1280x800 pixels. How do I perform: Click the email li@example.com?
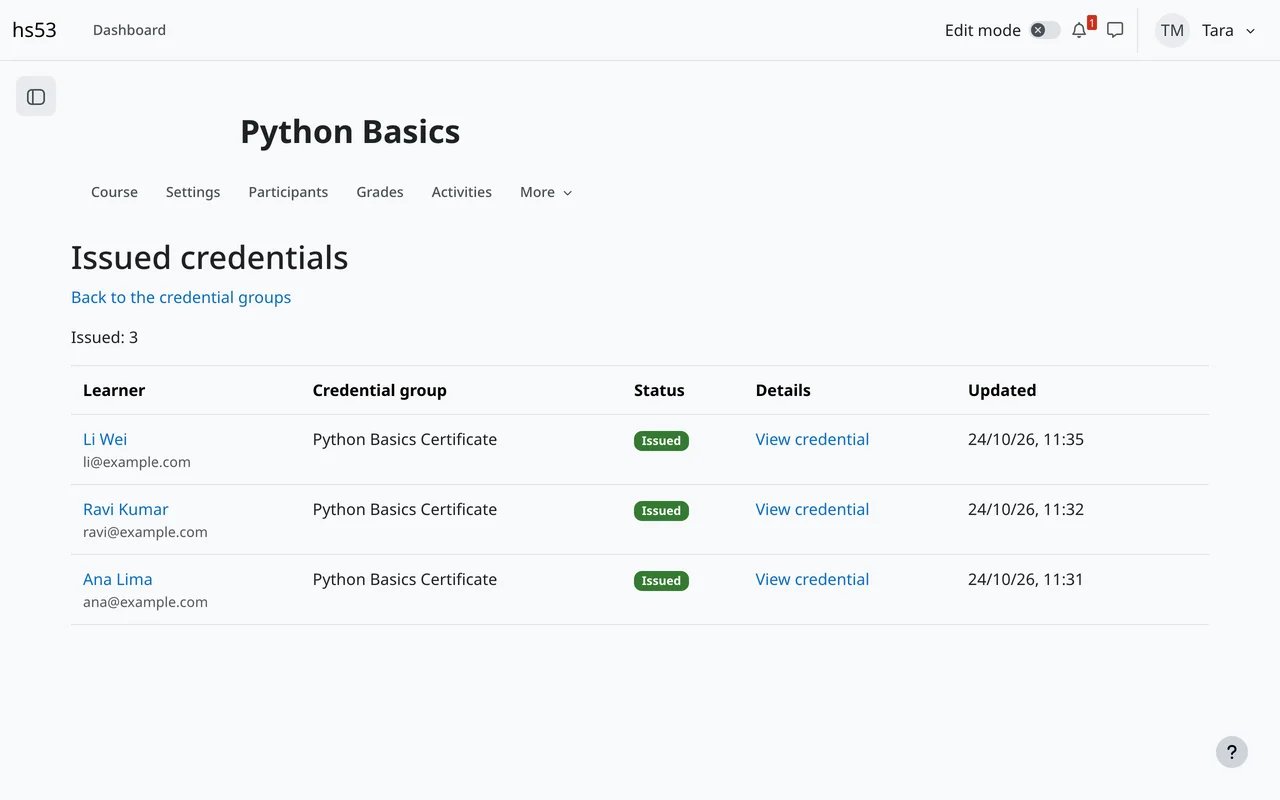(137, 462)
